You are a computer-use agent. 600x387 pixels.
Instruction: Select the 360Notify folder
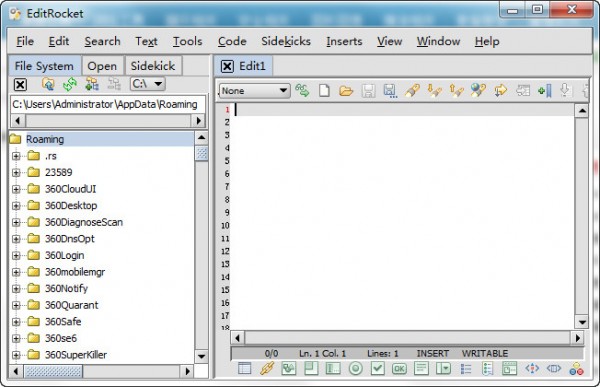coord(67,288)
